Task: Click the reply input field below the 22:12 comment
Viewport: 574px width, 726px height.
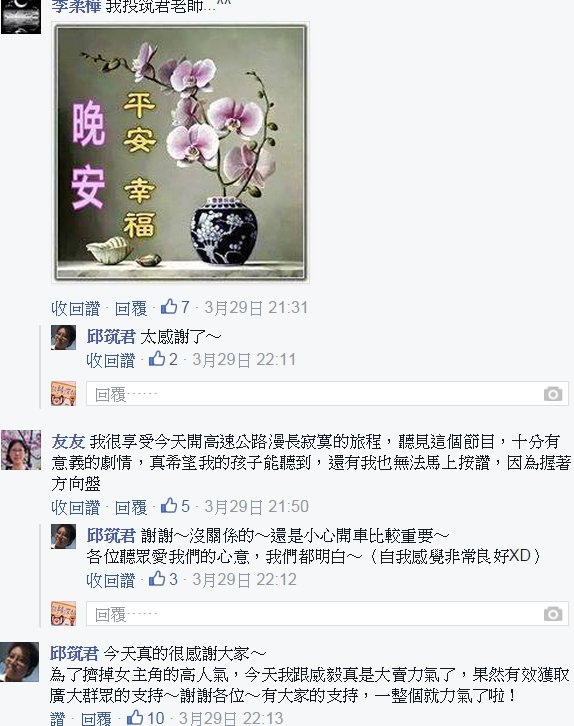Action: point(327,614)
